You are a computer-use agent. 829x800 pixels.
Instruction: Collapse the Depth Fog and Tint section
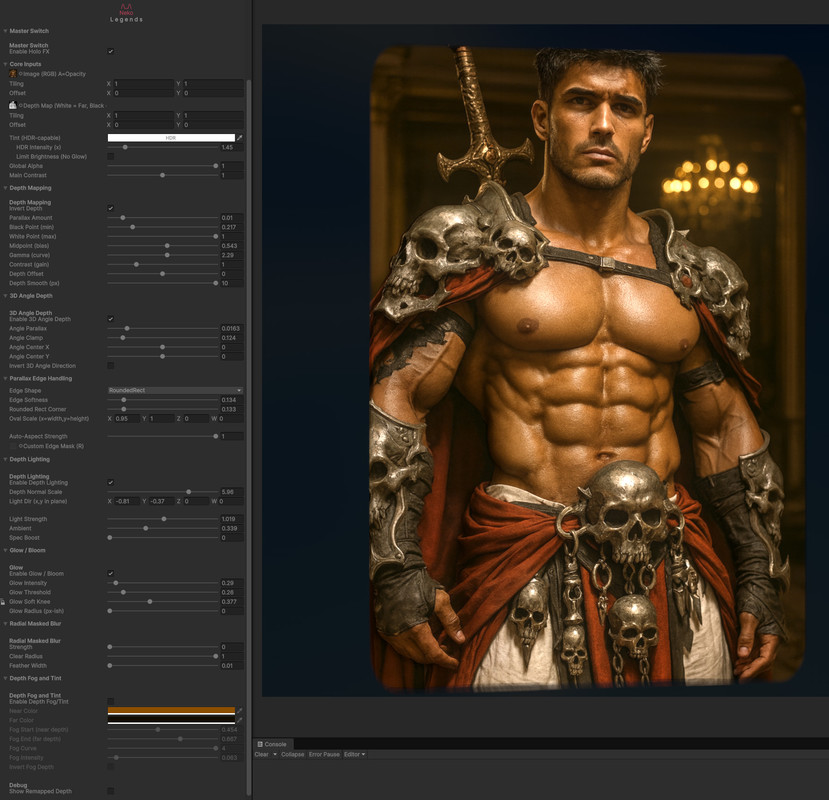point(5,678)
